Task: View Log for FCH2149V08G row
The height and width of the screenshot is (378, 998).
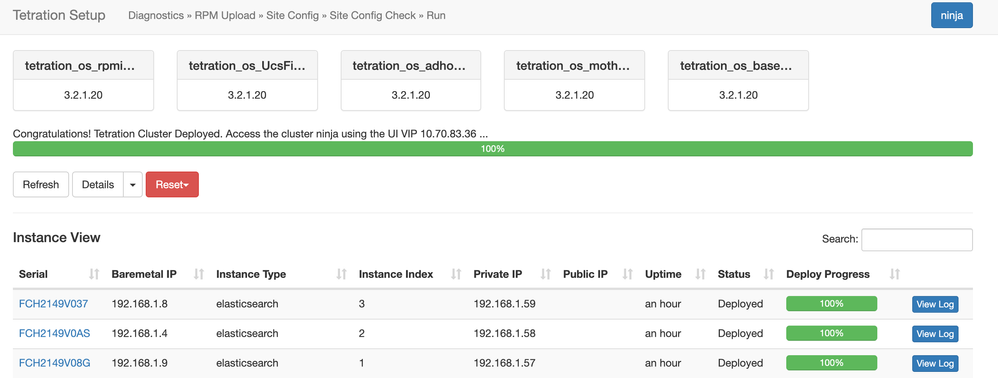Action: pyautogui.click(x=935, y=363)
